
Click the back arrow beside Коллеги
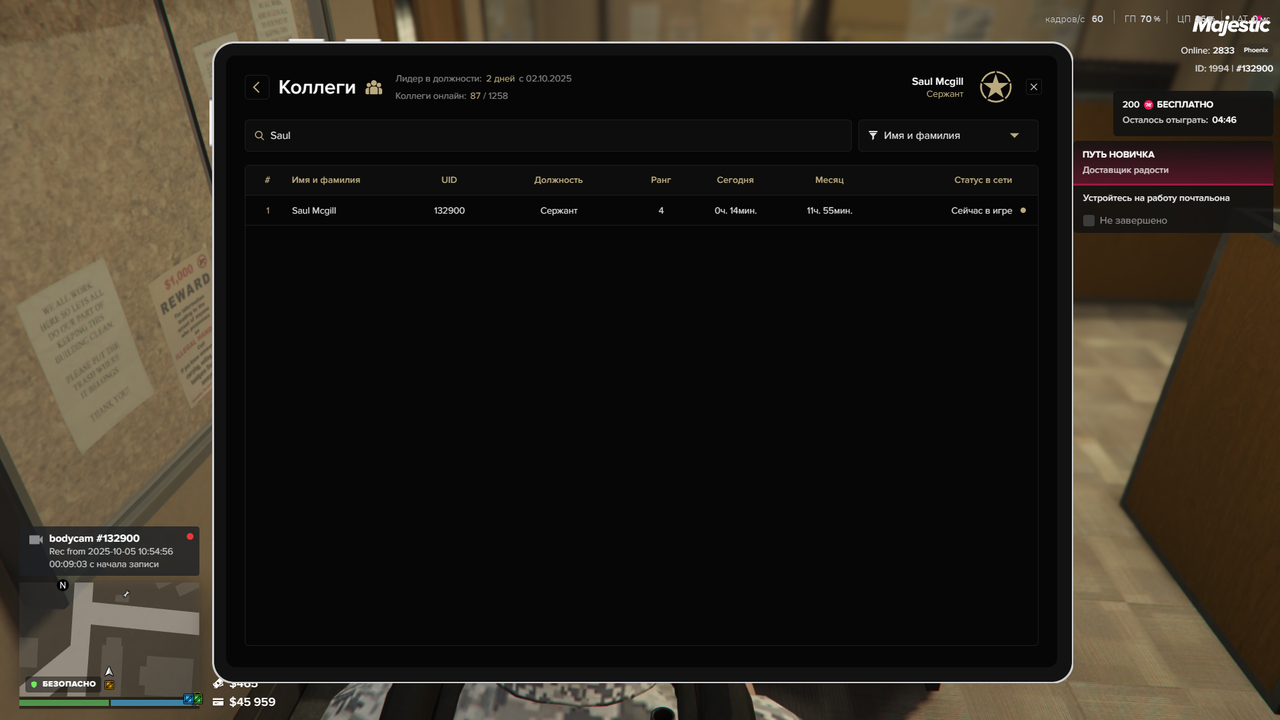coord(257,87)
